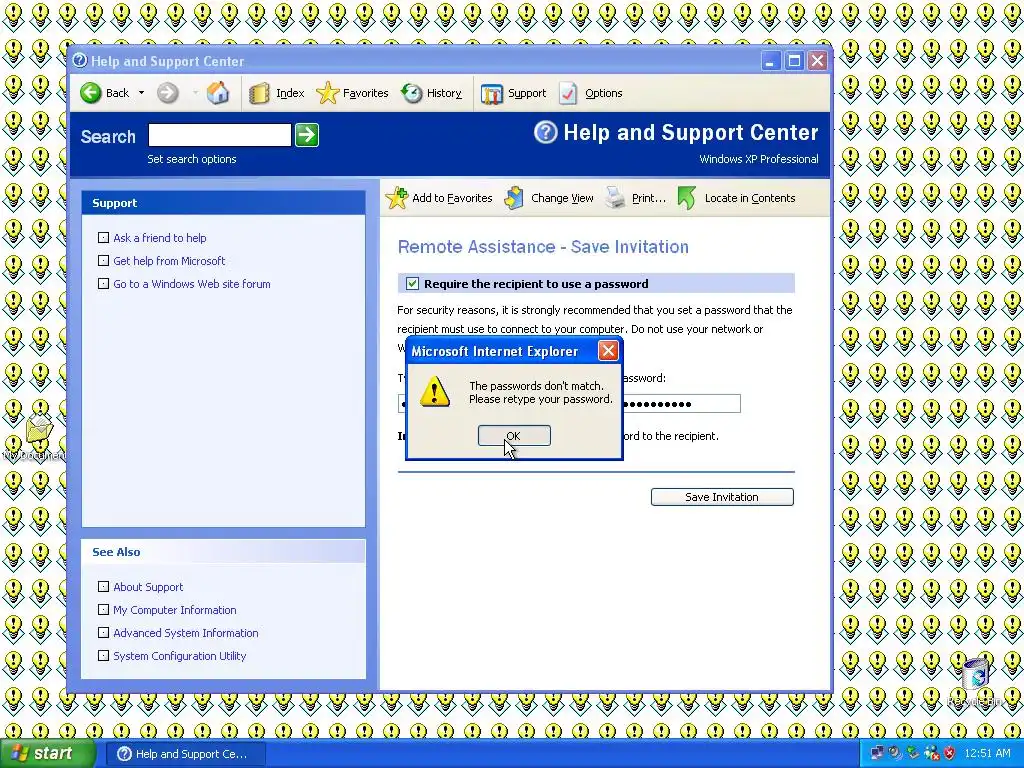Click the taskbar clock 12:51 AM
This screenshot has height=768, width=1024.
pos(987,753)
